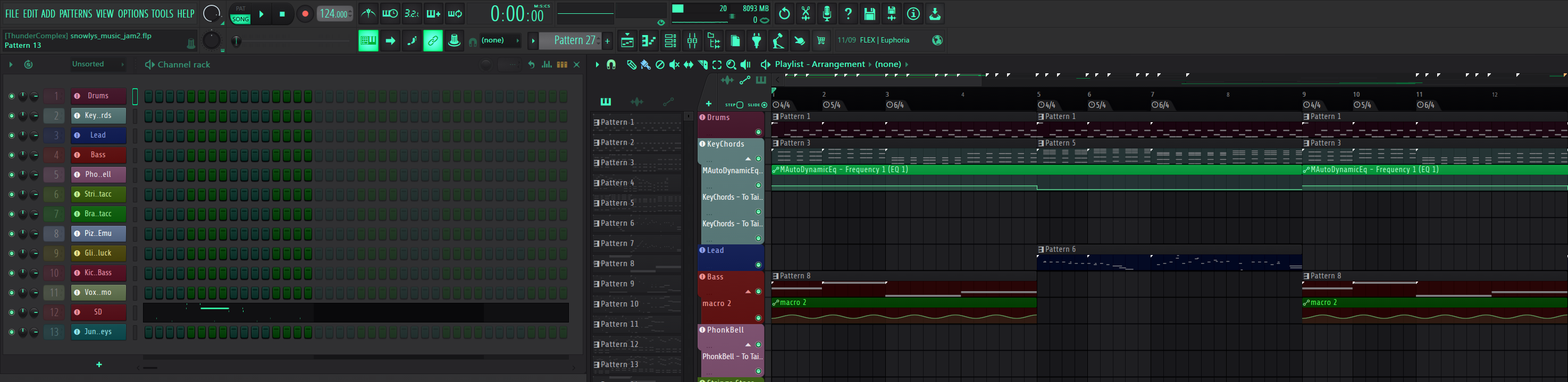
Task: Toggle the overdub icon in transport bar
Action: pos(433,13)
